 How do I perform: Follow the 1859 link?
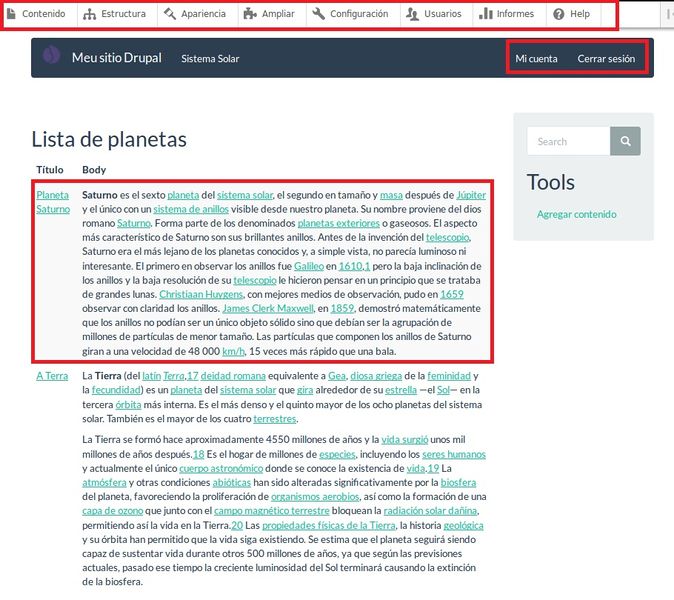coord(342,309)
